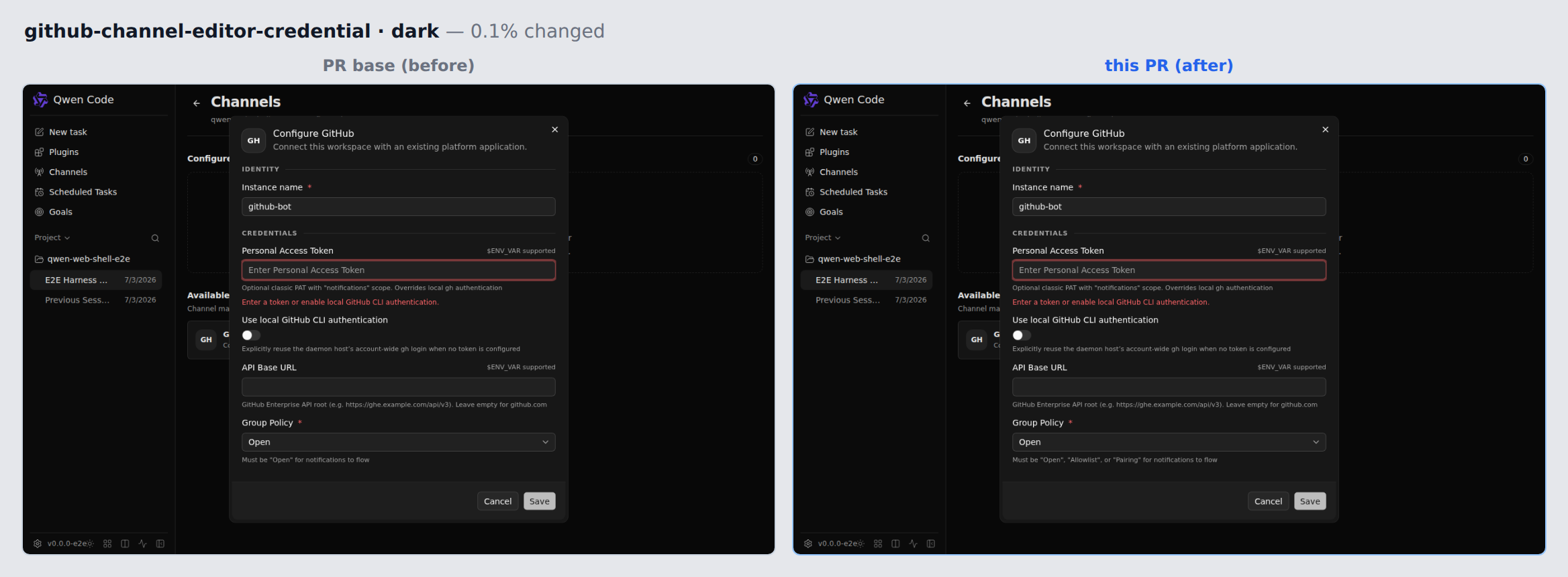
Task: Click the settings gear in the after panel
Action: (808, 543)
